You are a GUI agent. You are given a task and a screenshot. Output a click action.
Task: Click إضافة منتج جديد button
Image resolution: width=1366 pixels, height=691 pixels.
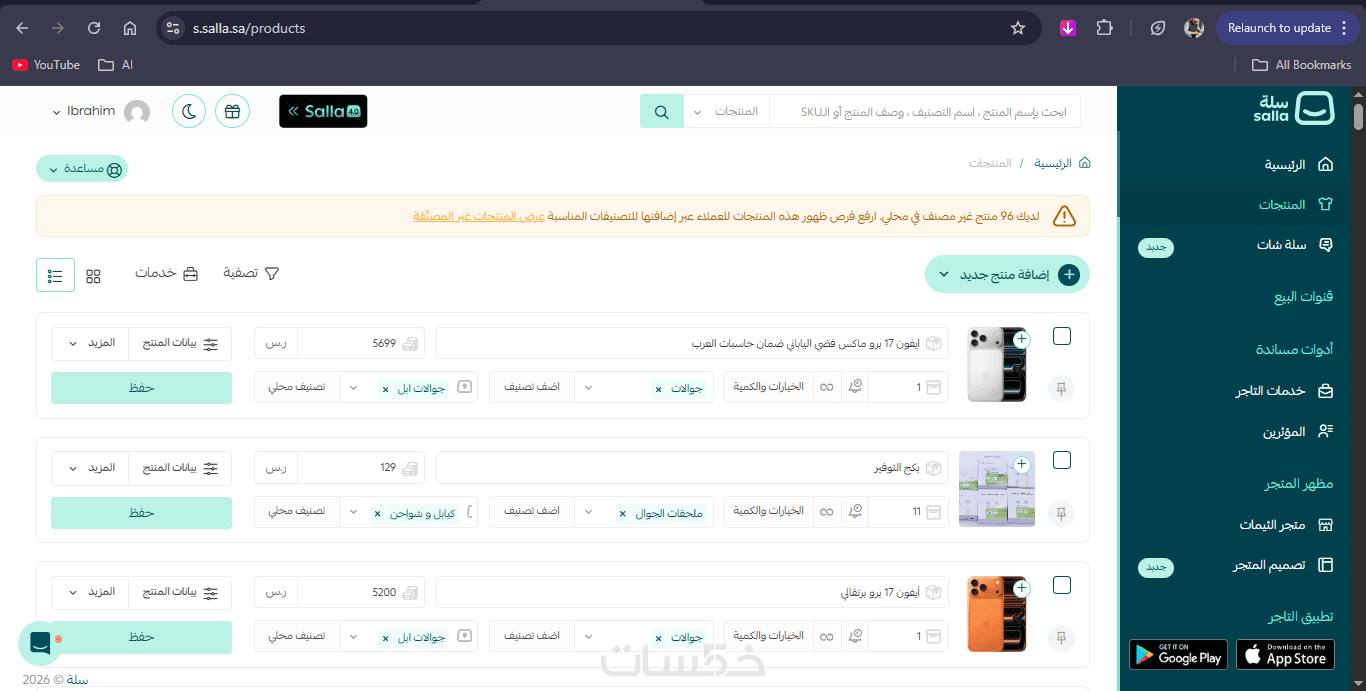click(1007, 274)
